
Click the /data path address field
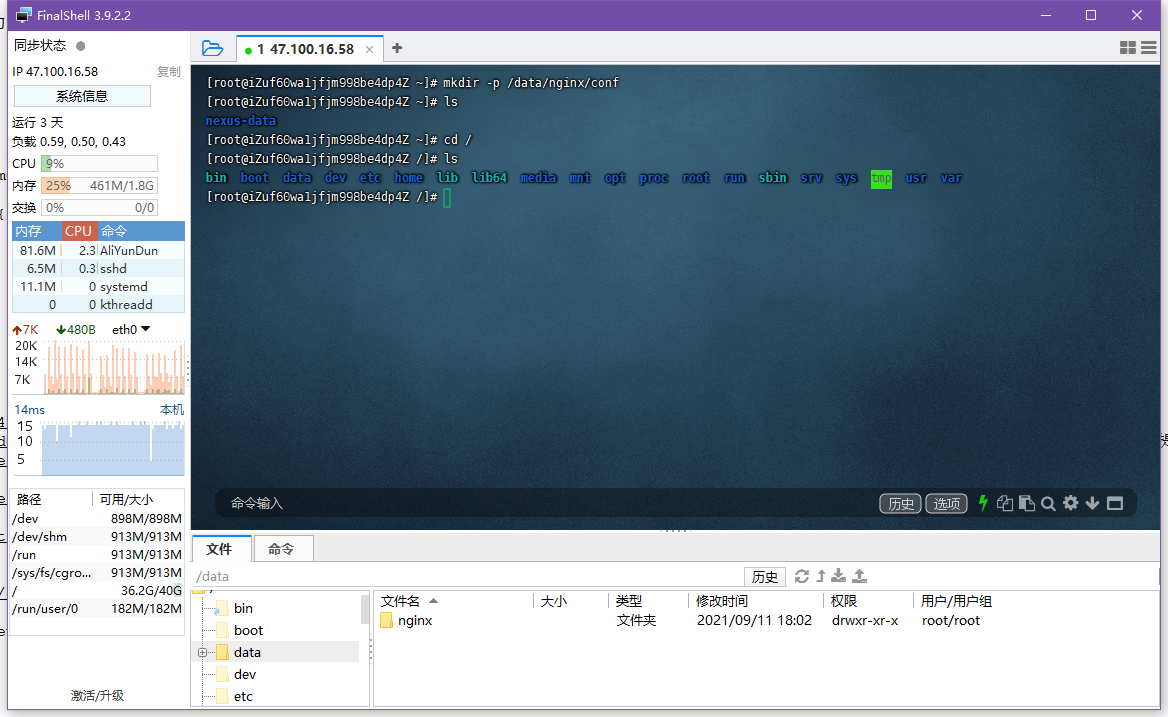click(466, 576)
